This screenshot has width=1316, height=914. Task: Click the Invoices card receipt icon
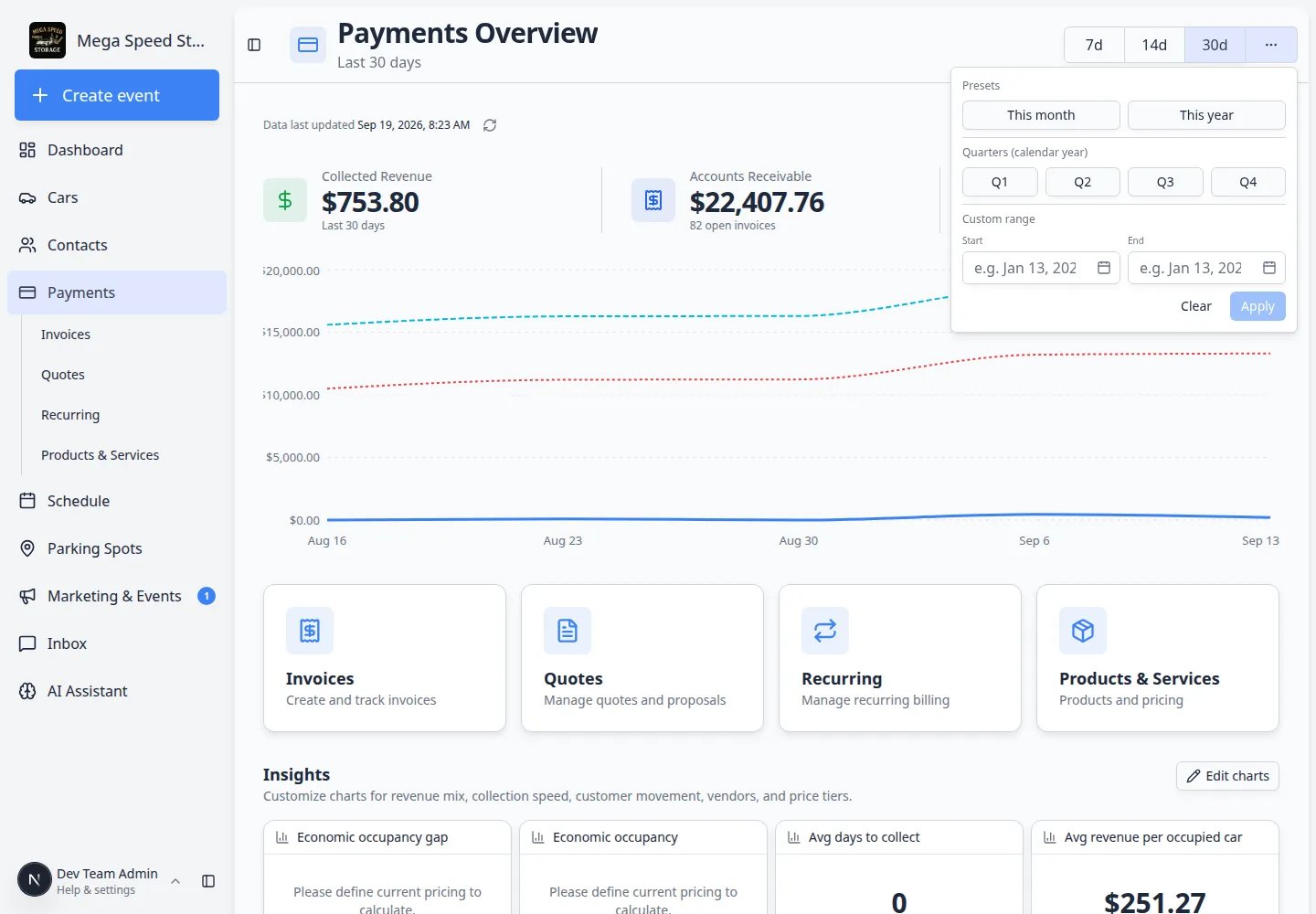310,631
